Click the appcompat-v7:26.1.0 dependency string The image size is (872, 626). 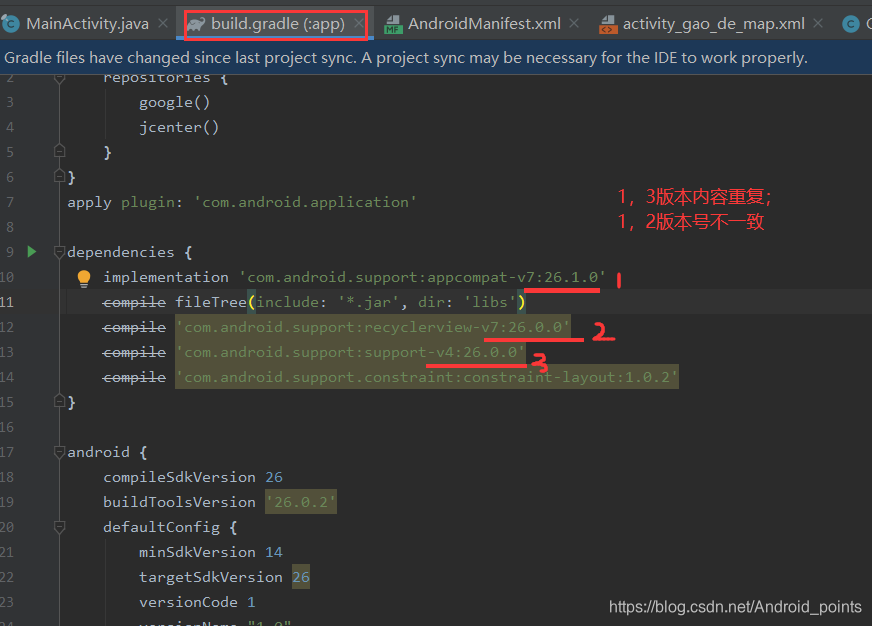(423, 277)
